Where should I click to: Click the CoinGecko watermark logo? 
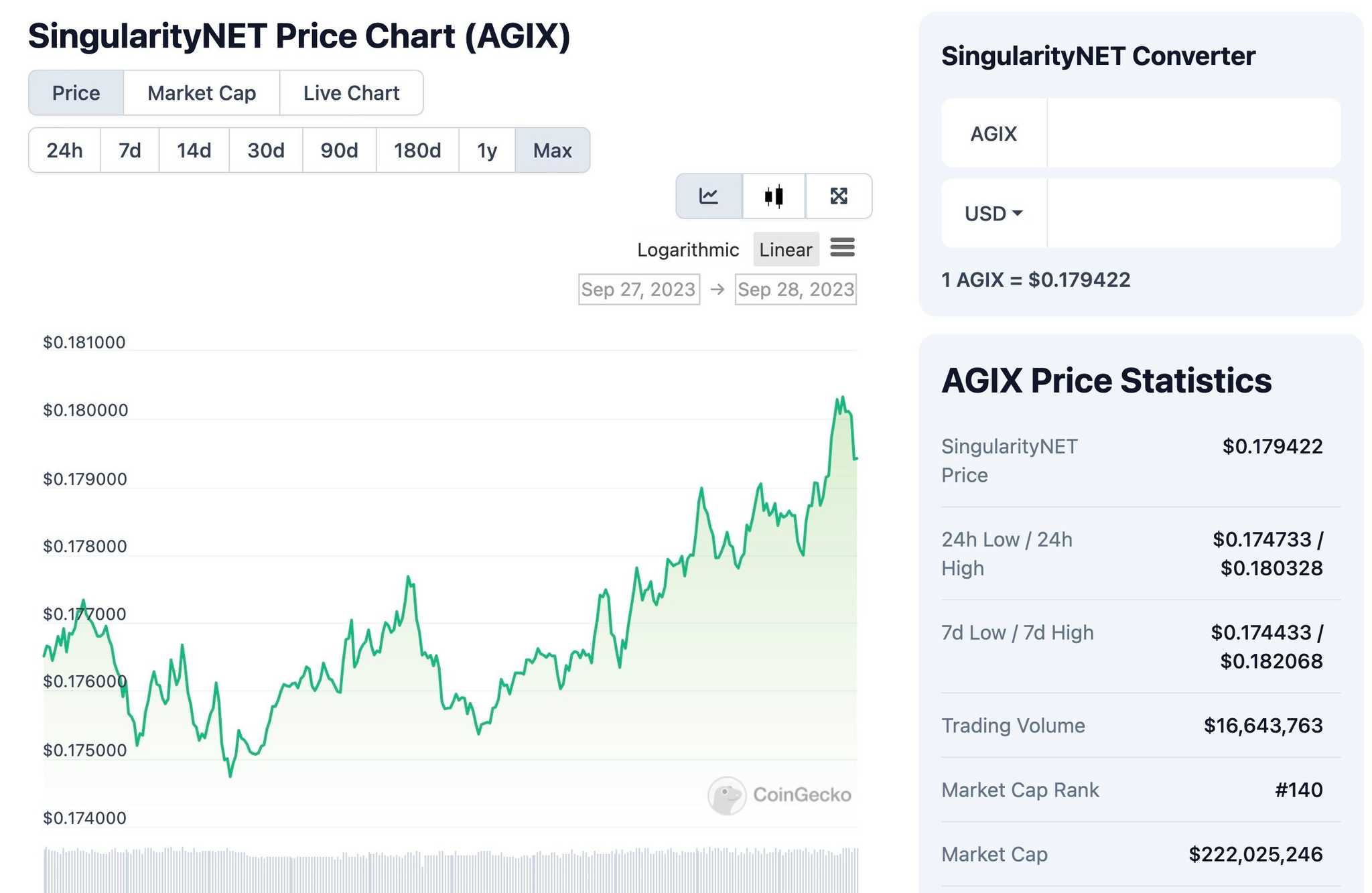coord(780,795)
